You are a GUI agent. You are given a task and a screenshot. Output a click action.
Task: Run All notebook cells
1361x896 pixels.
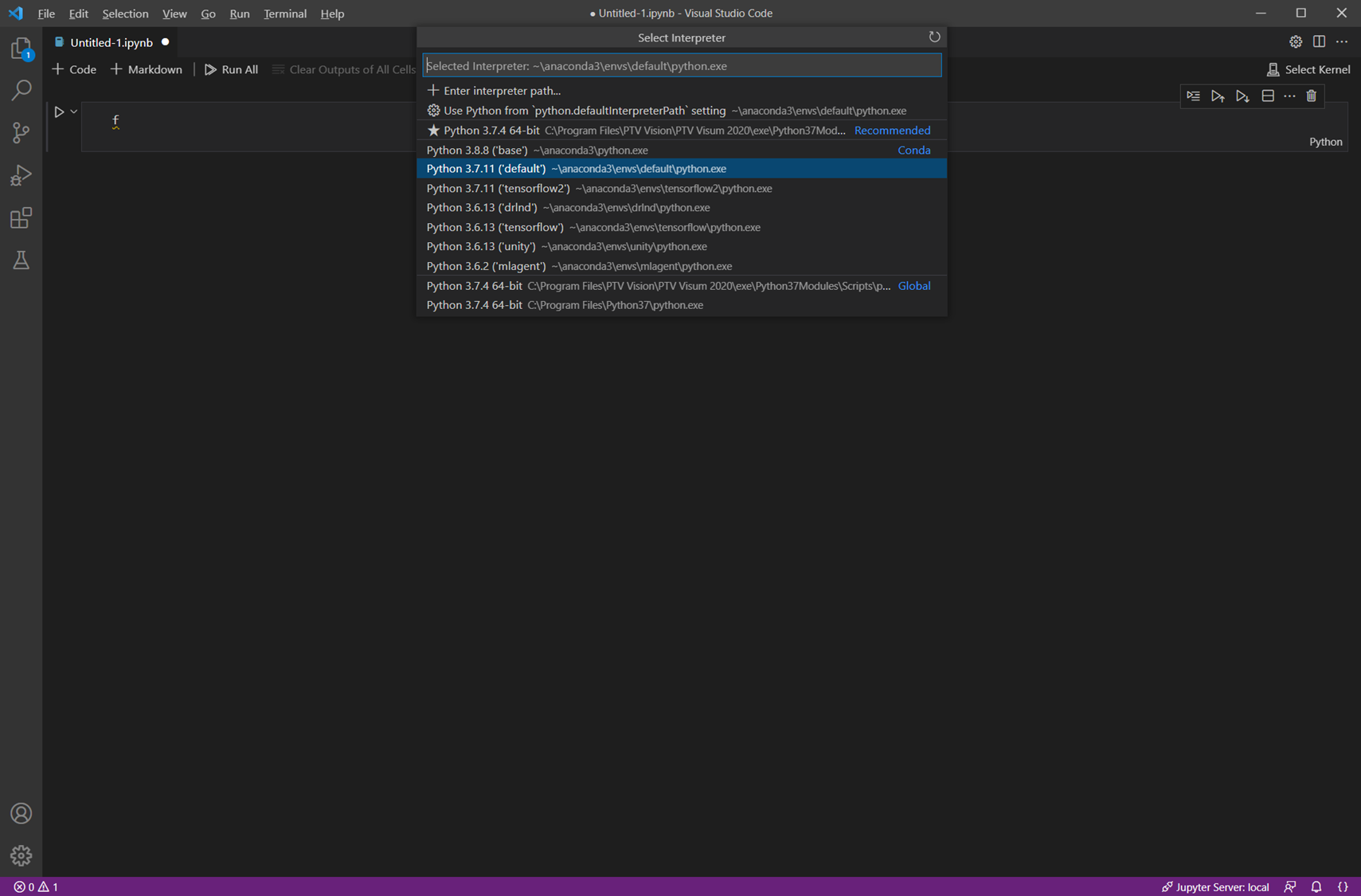[x=231, y=69]
